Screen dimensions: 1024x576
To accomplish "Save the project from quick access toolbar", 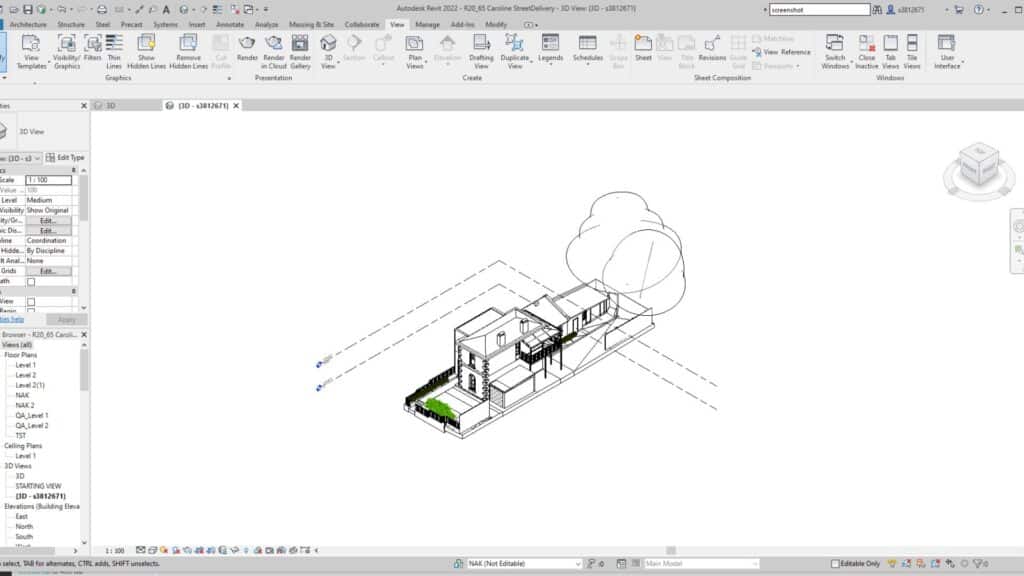I will [x=27, y=9].
